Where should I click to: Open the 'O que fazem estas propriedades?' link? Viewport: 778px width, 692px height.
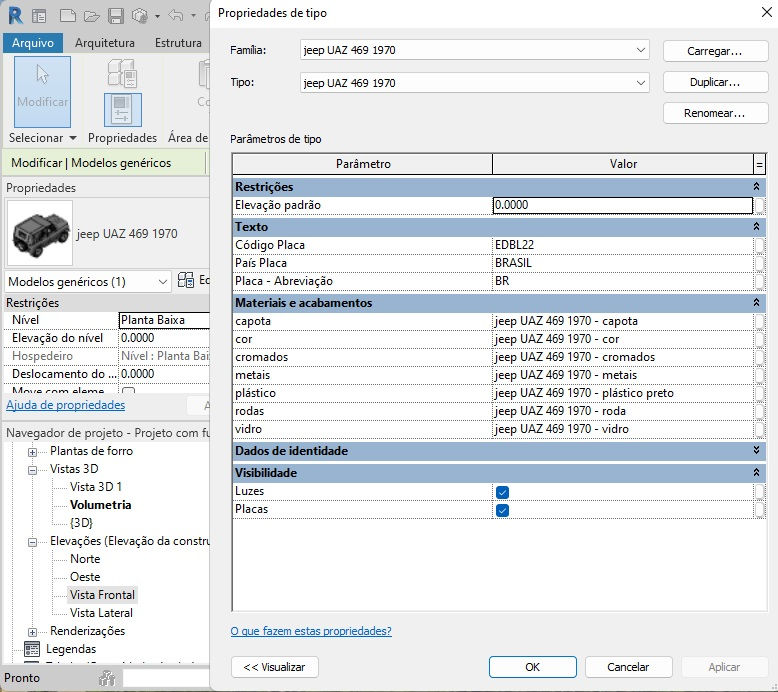click(x=311, y=631)
